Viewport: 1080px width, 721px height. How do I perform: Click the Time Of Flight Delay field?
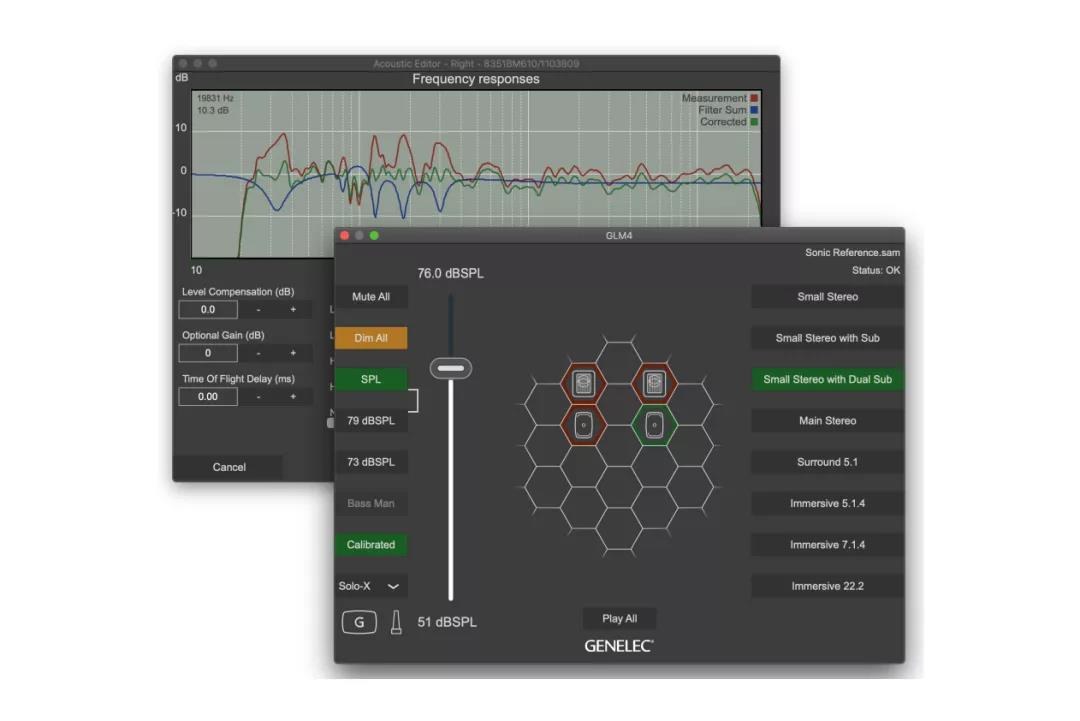click(x=208, y=397)
